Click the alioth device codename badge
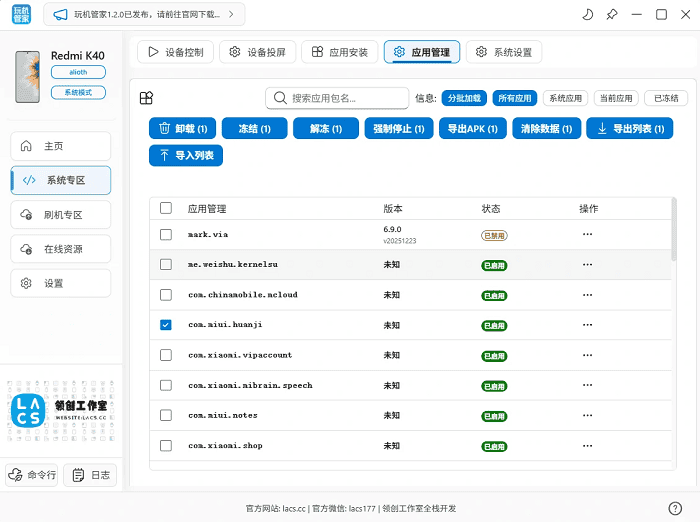Screen dimensions: 700x522 tap(78, 72)
